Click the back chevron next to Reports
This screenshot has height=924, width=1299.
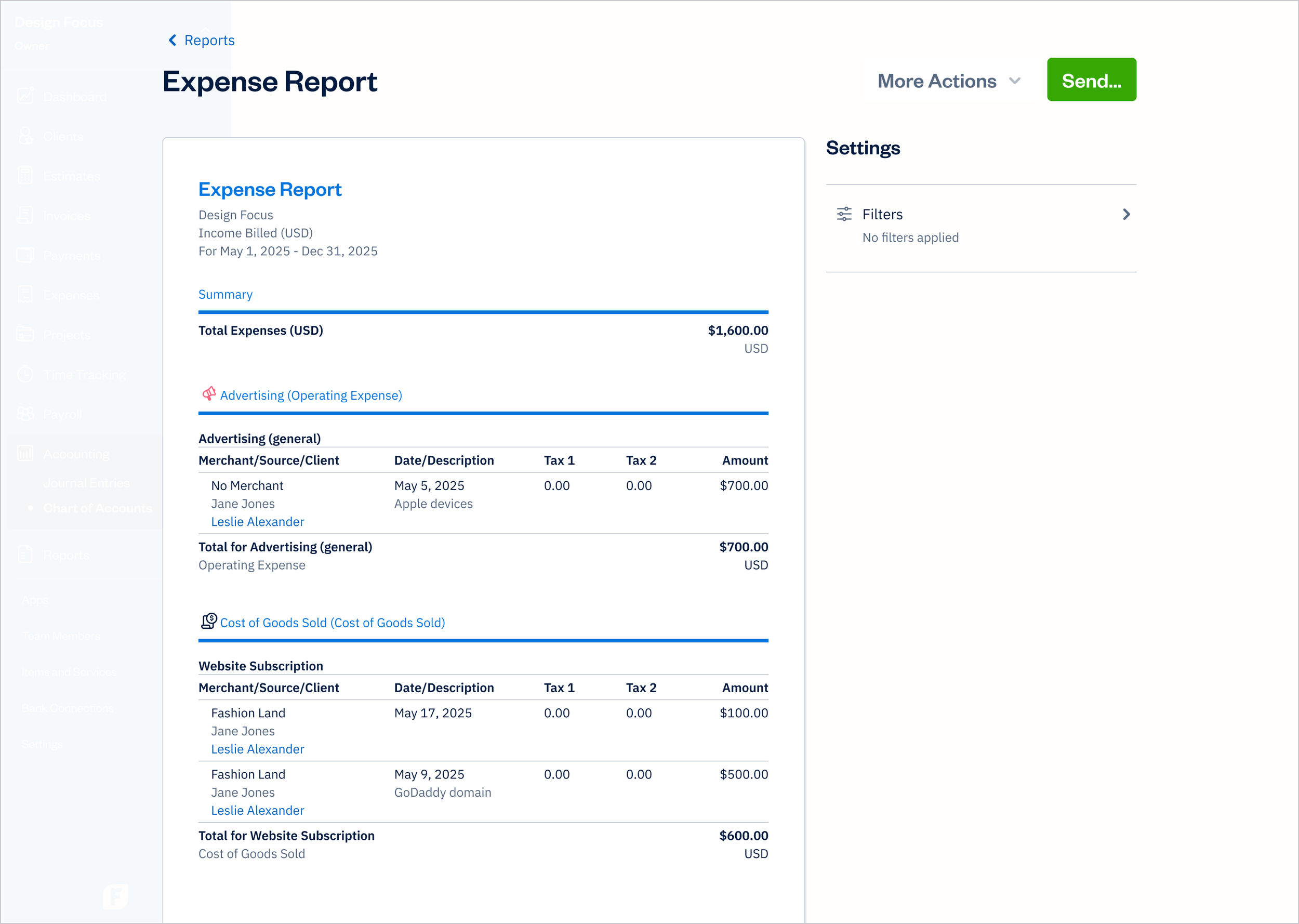click(173, 40)
